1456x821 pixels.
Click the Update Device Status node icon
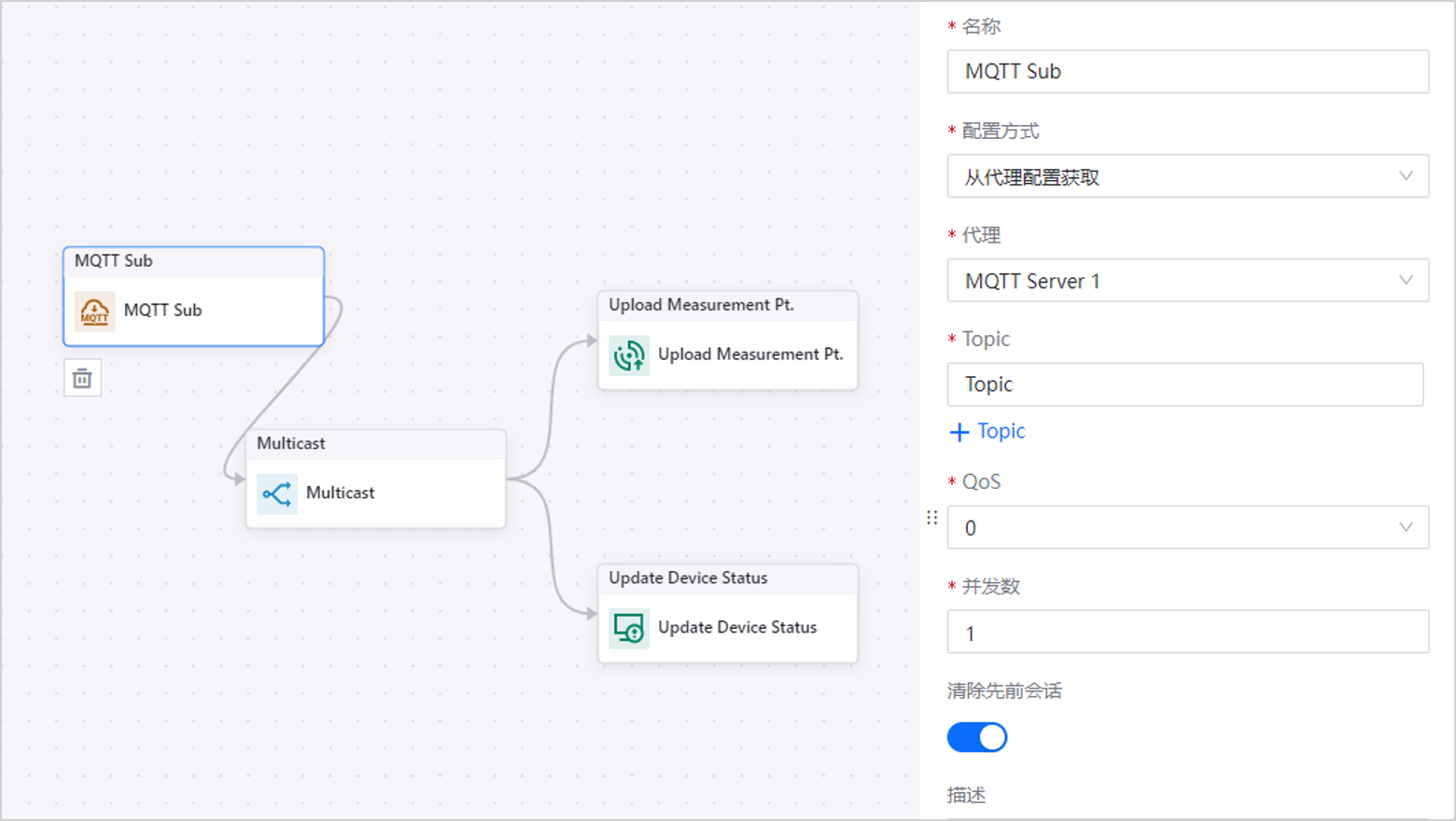coord(629,628)
